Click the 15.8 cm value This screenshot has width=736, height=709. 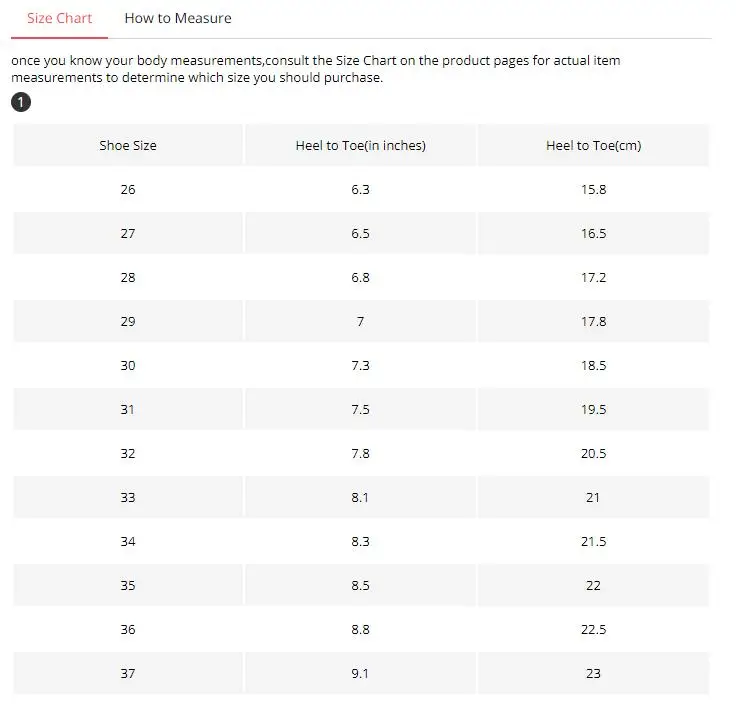[x=593, y=190]
